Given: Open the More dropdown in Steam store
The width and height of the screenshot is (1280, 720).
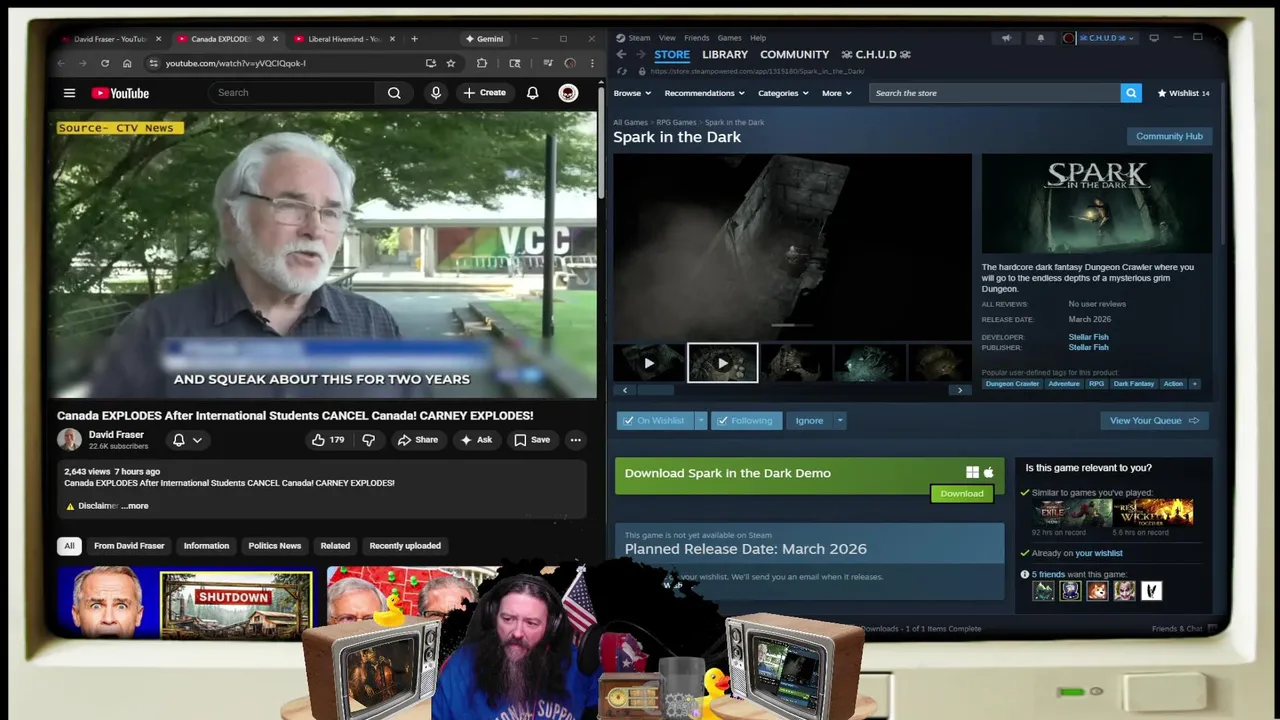Looking at the screenshot, I should [836, 93].
